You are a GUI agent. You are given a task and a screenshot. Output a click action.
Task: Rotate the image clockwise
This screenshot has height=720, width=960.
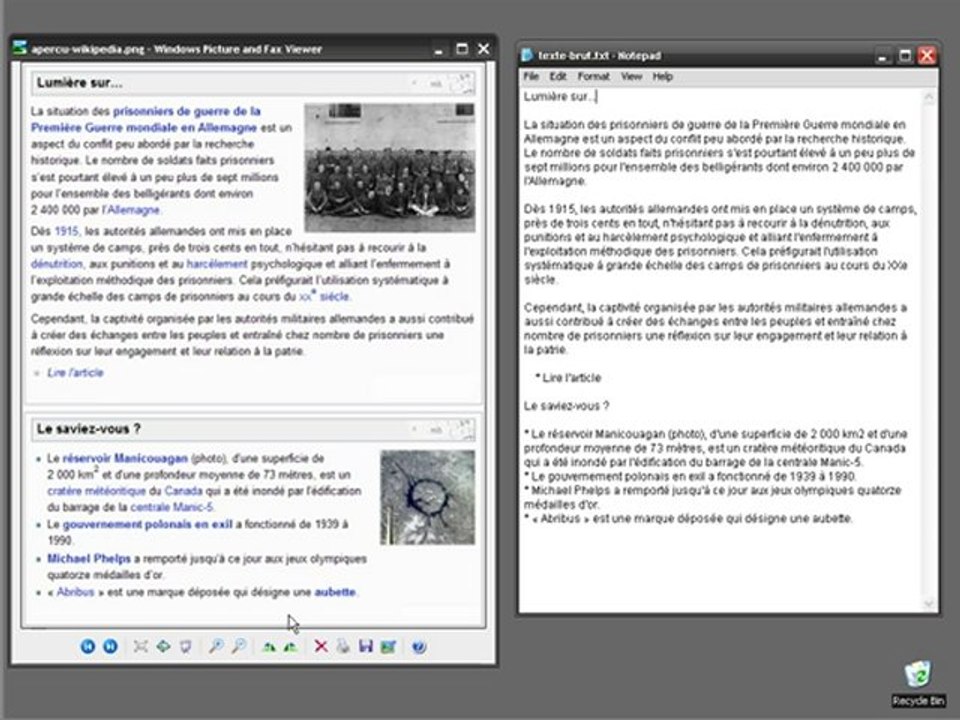(269, 647)
